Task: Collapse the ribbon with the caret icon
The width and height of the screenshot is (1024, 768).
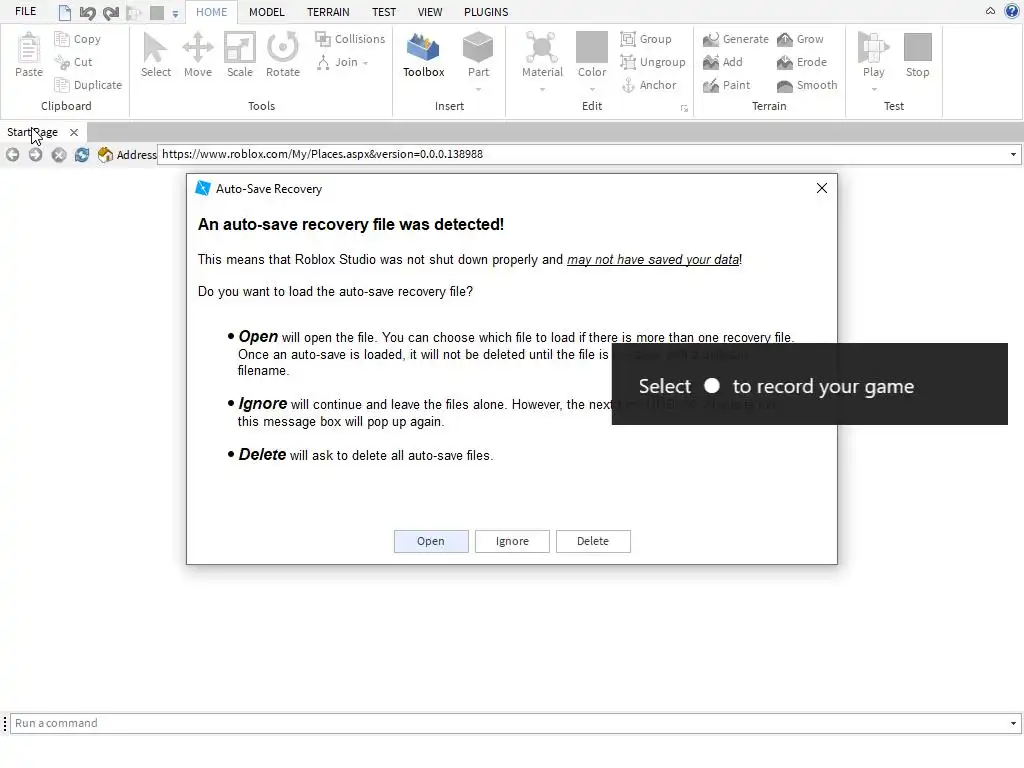Action: pyautogui.click(x=990, y=11)
